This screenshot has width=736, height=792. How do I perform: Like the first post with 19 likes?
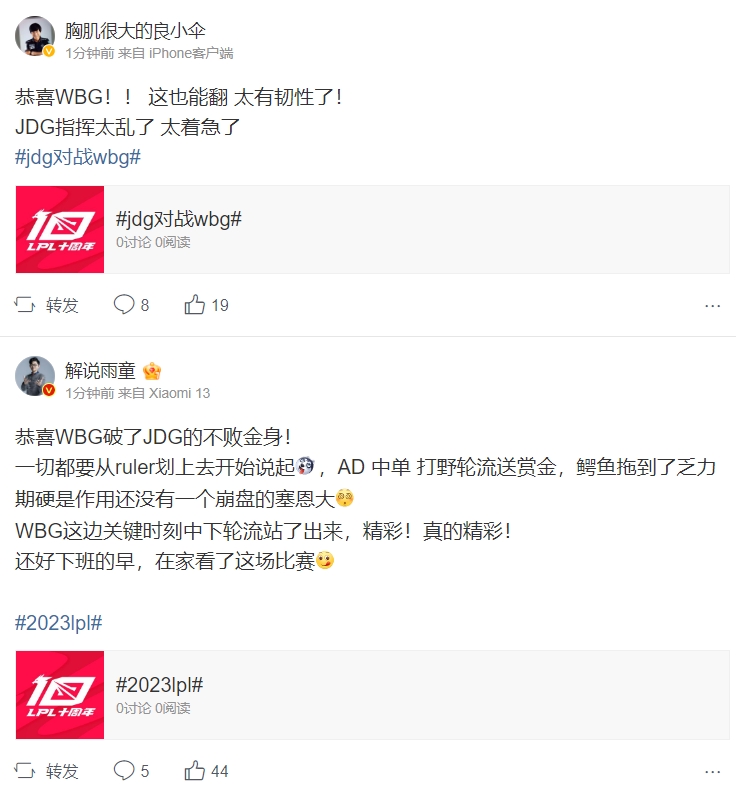[x=195, y=305]
